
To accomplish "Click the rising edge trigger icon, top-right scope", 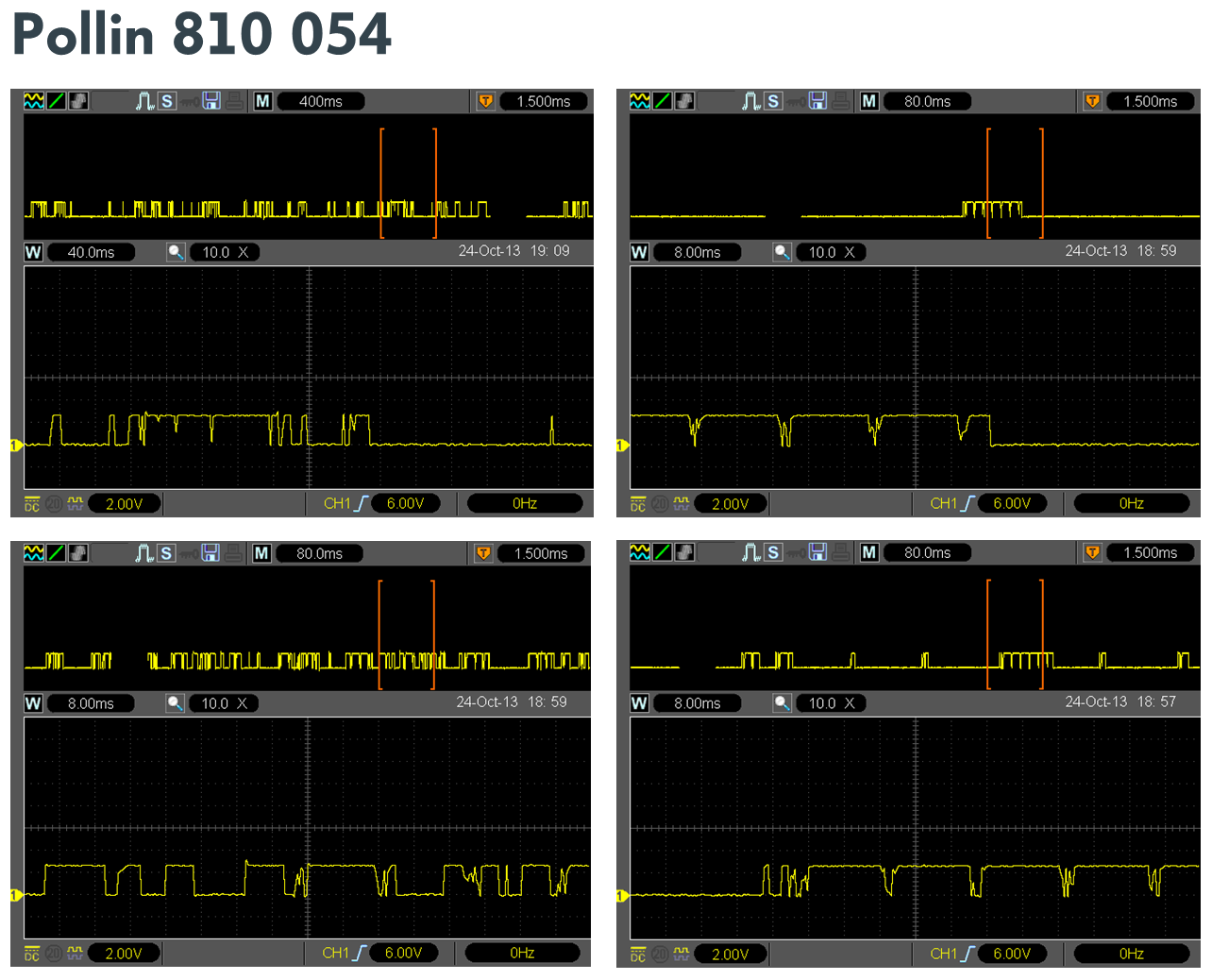I will 968,504.
